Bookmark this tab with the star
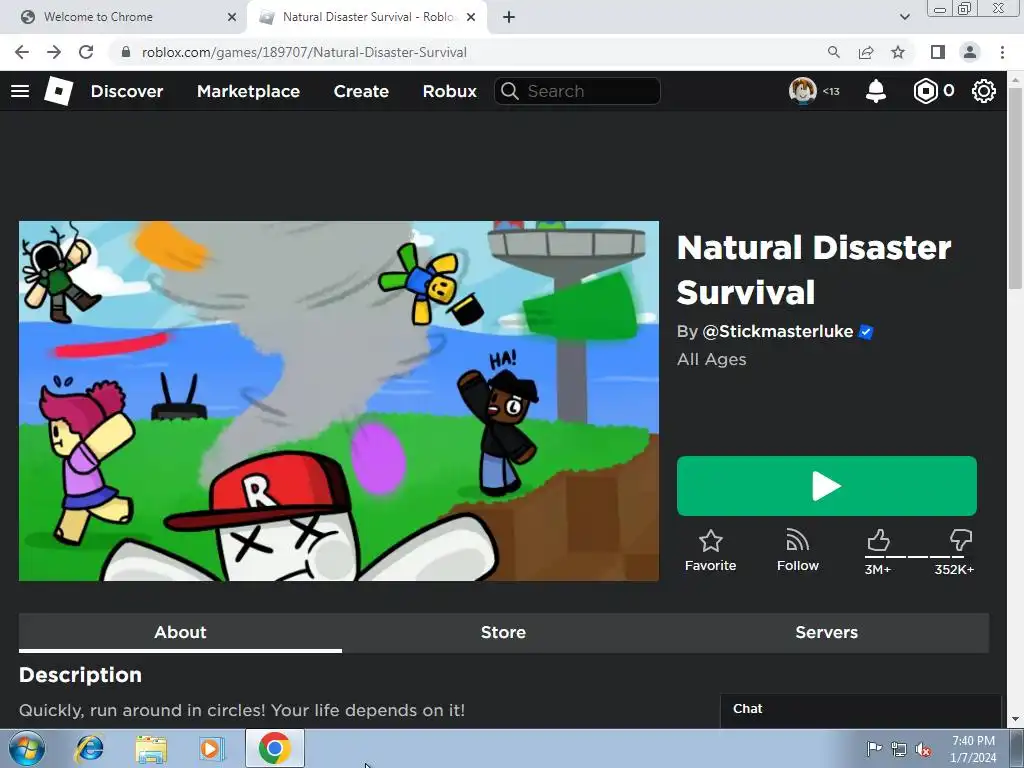 tap(898, 52)
